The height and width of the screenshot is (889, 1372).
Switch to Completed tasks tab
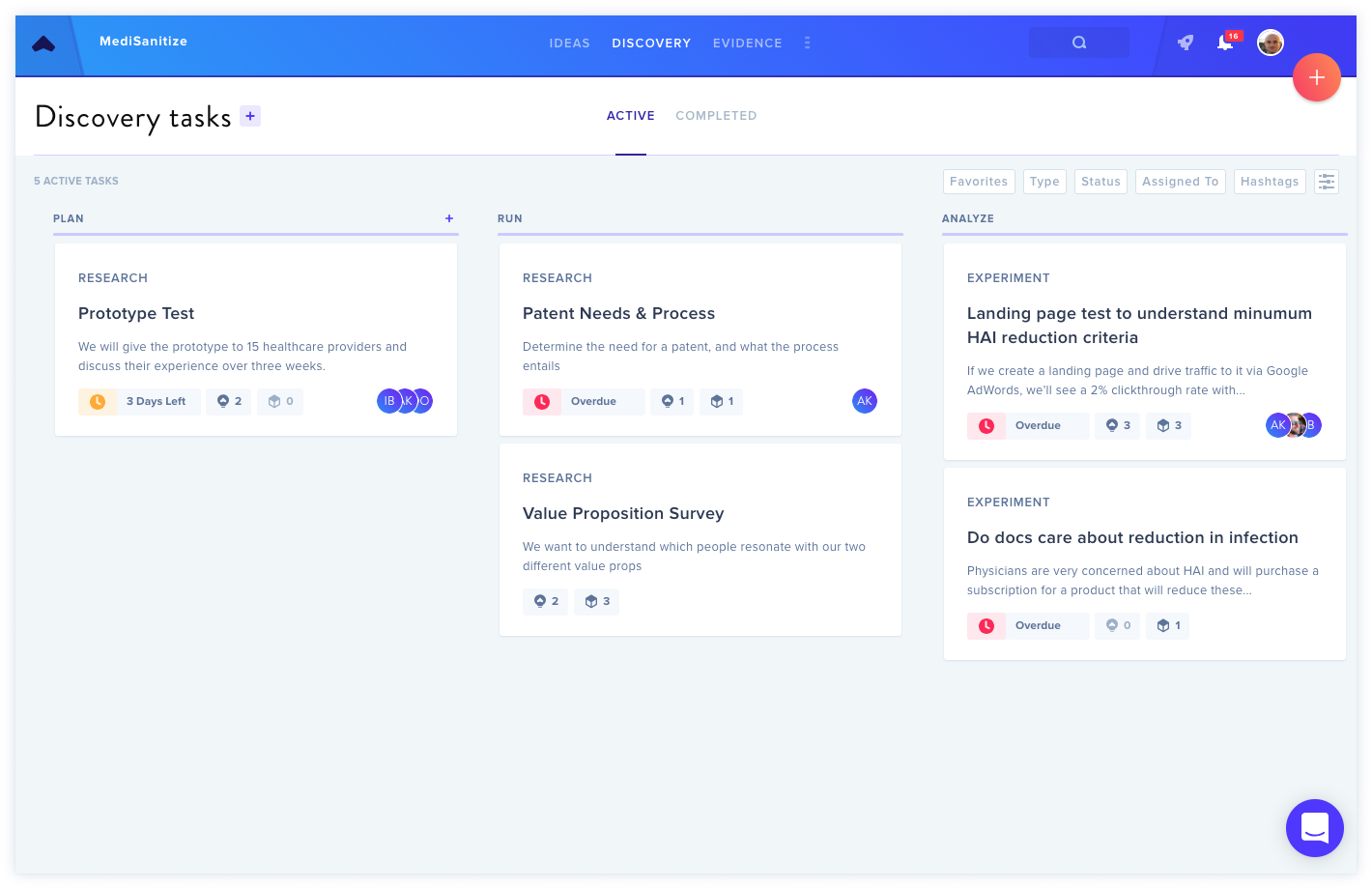(716, 116)
